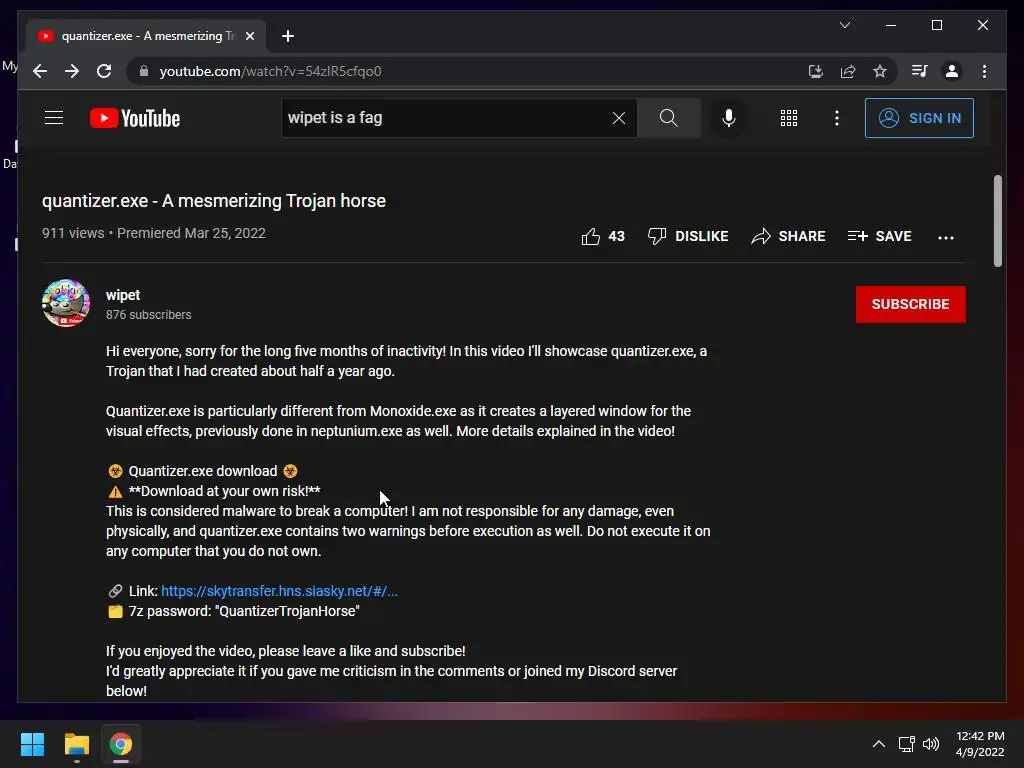Screen dimensions: 1024x768
Task: Click DISLIKE on the video
Action: coord(688,236)
